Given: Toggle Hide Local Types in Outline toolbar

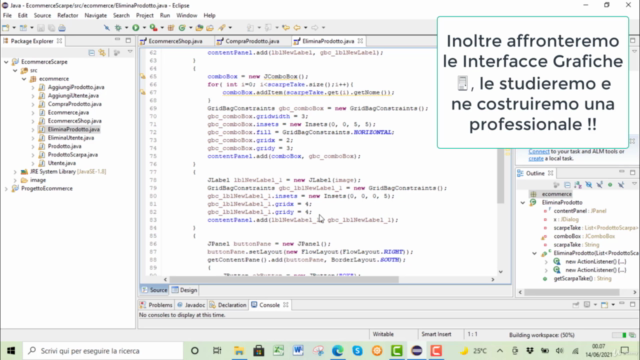Looking at the screenshot, I should [621, 185].
